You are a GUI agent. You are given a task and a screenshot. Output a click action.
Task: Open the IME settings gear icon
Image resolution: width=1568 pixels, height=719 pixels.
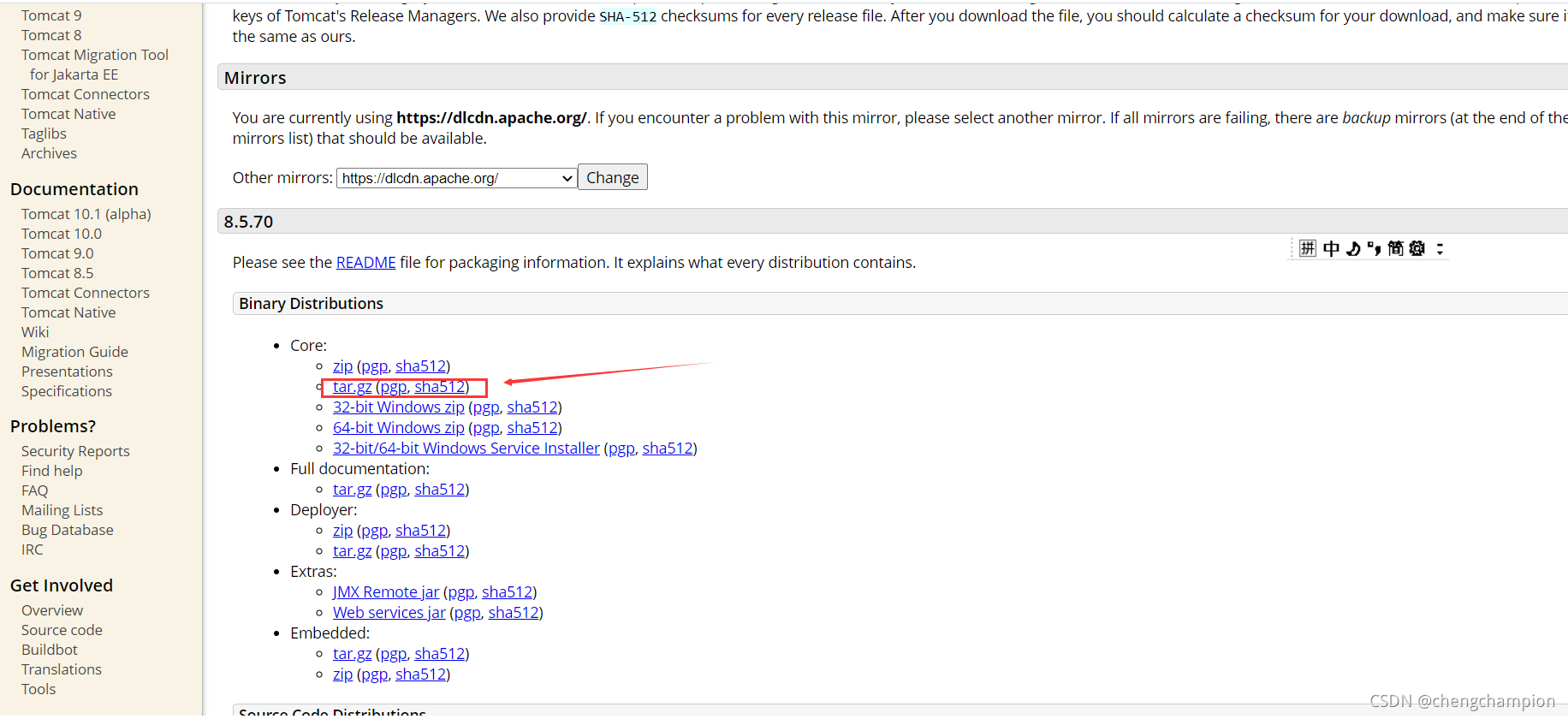tap(1417, 248)
